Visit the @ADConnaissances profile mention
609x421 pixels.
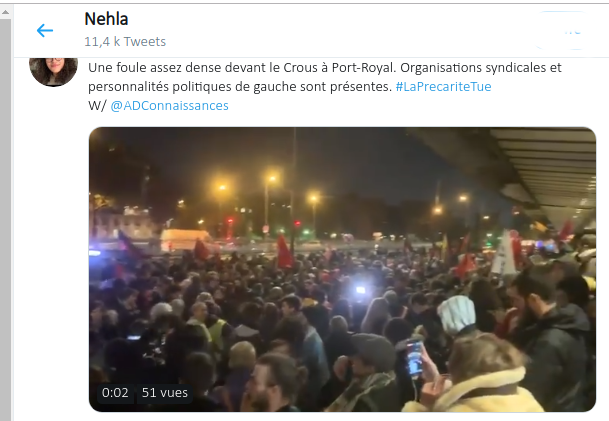(169, 106)
